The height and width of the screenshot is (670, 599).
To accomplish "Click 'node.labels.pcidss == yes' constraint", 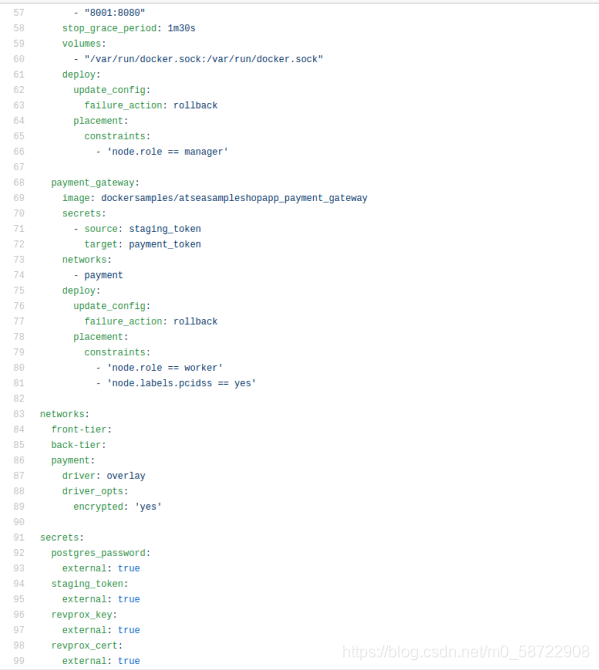I will [181, 383].
